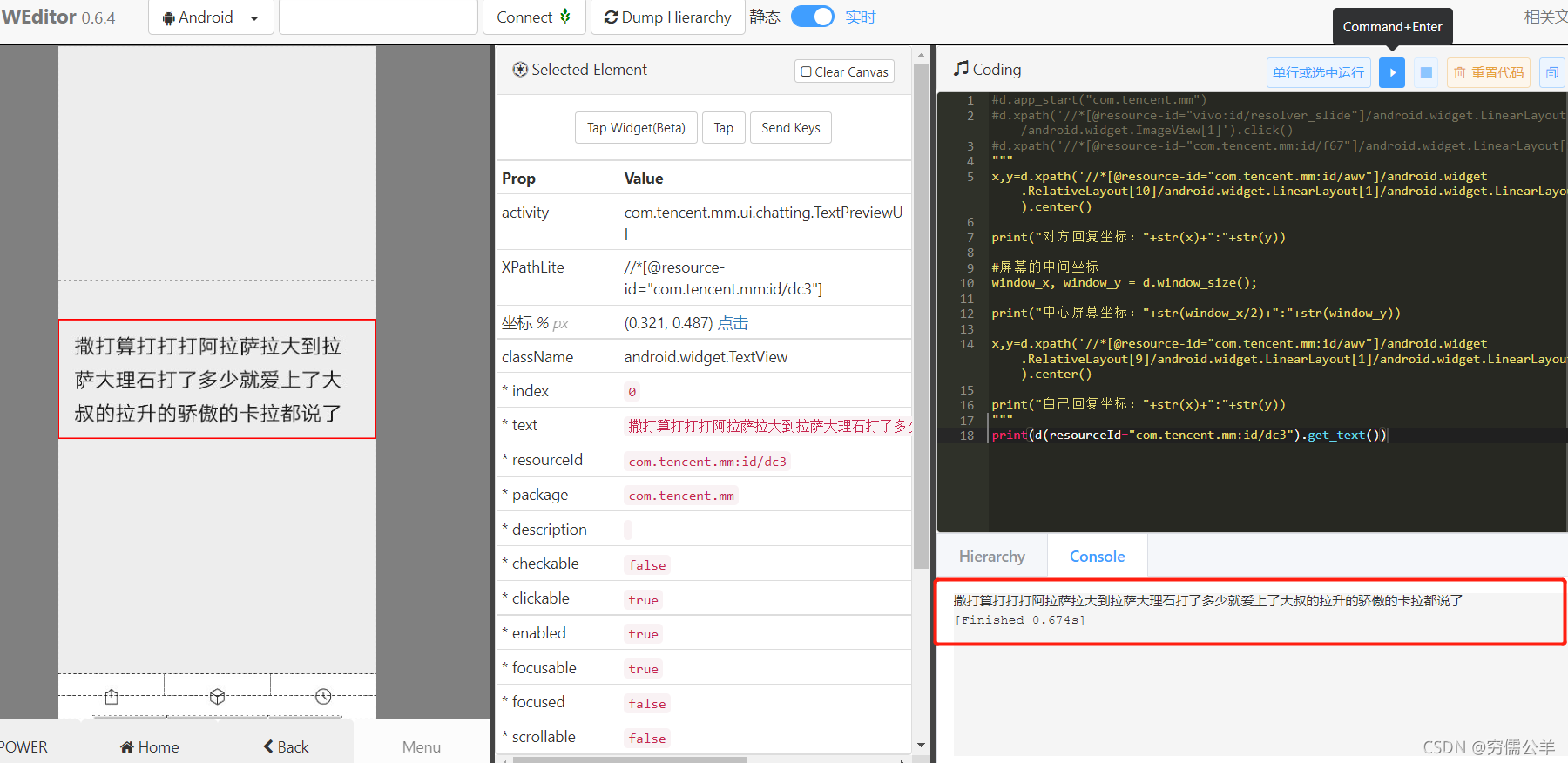This screenshot has width=1568, height=763.
Task: Click the clock icon in device screen
Action: (323, 697)
